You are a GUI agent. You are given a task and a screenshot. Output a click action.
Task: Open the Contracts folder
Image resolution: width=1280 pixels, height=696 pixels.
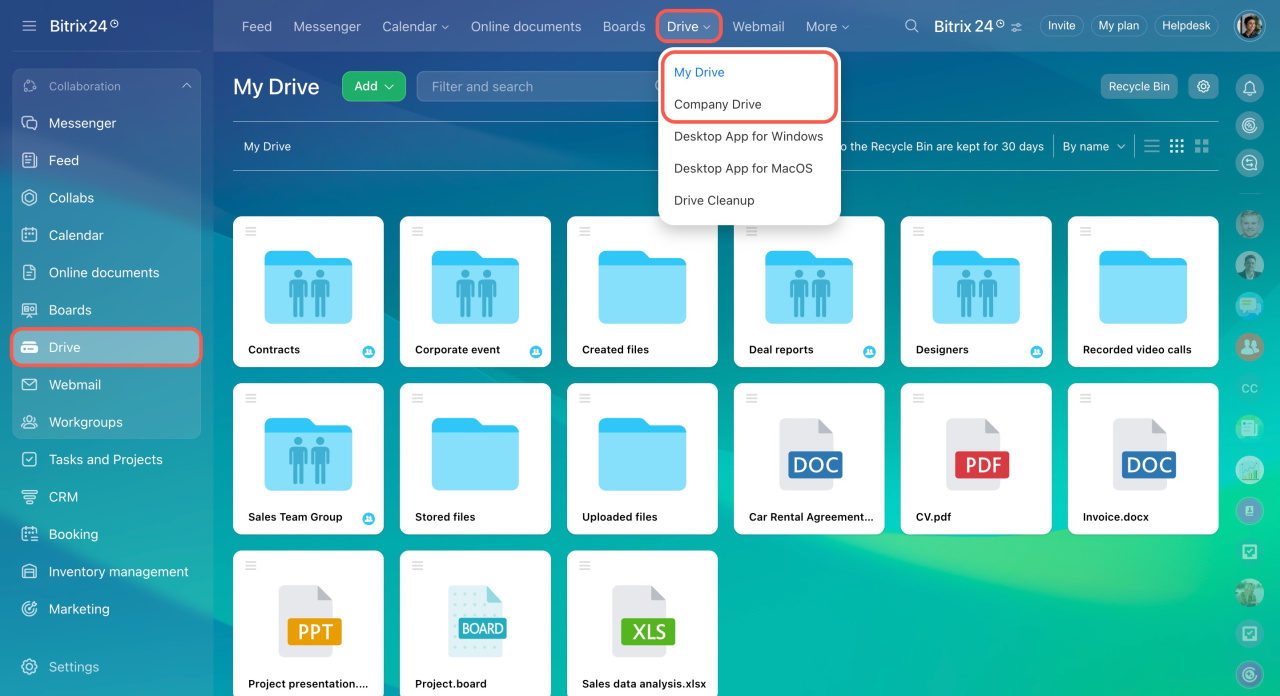[308, 290]
